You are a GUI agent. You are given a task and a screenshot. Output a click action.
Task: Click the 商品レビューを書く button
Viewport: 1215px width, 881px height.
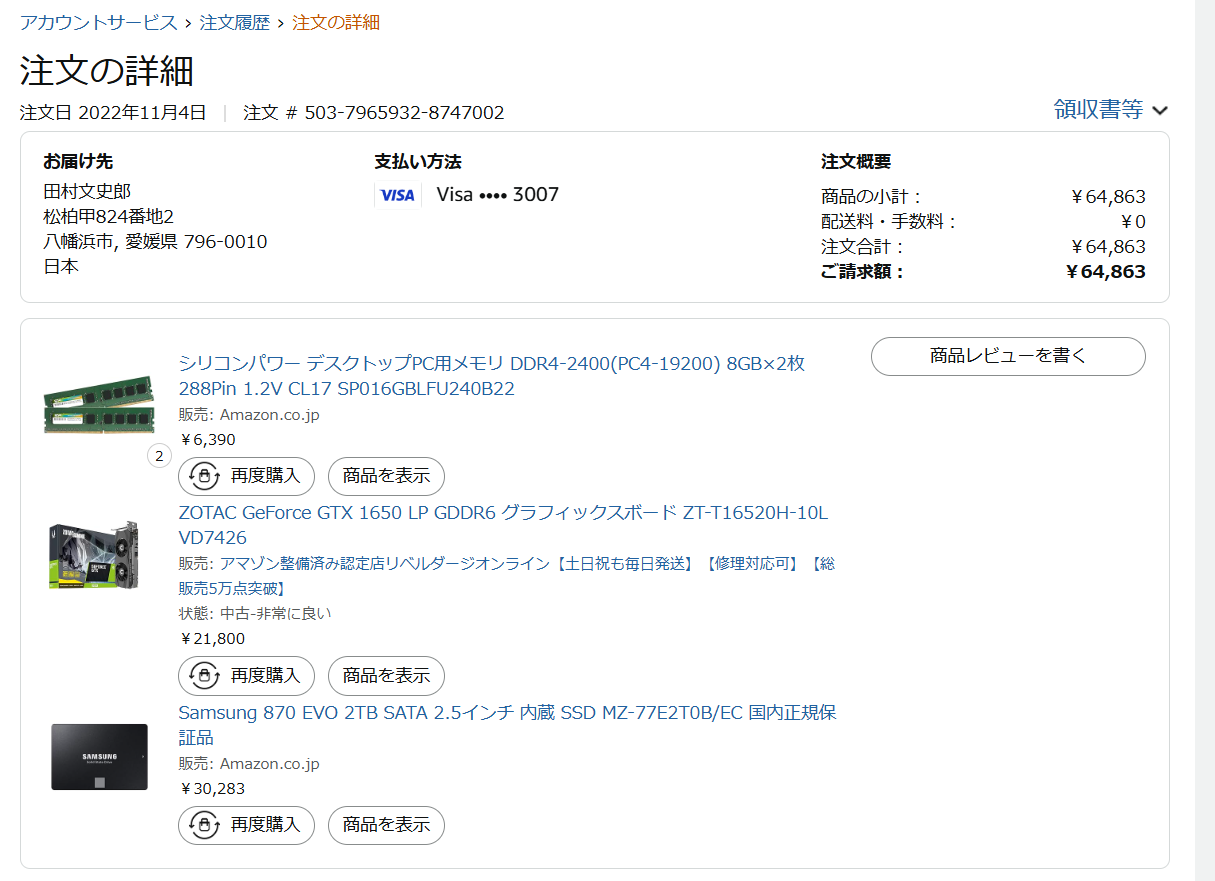coord(1008,355)
